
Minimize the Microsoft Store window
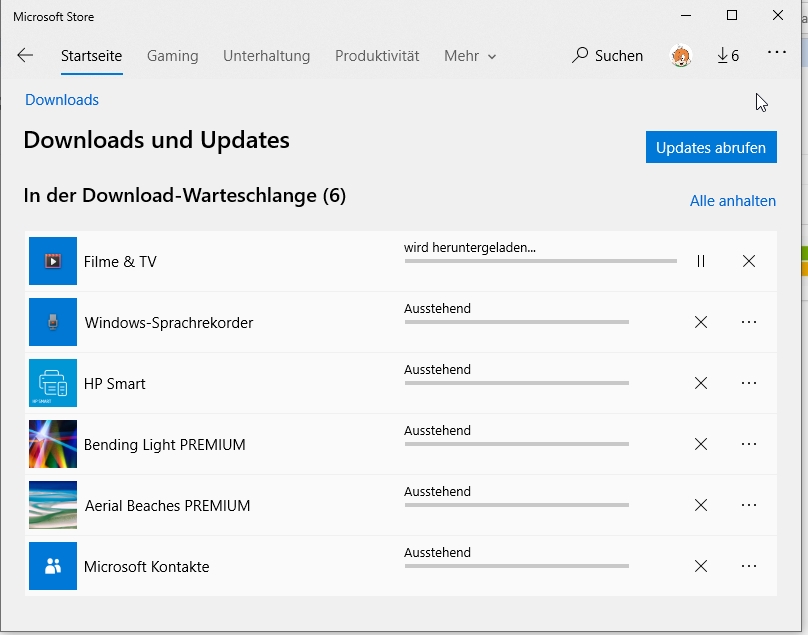pos(686,15)
